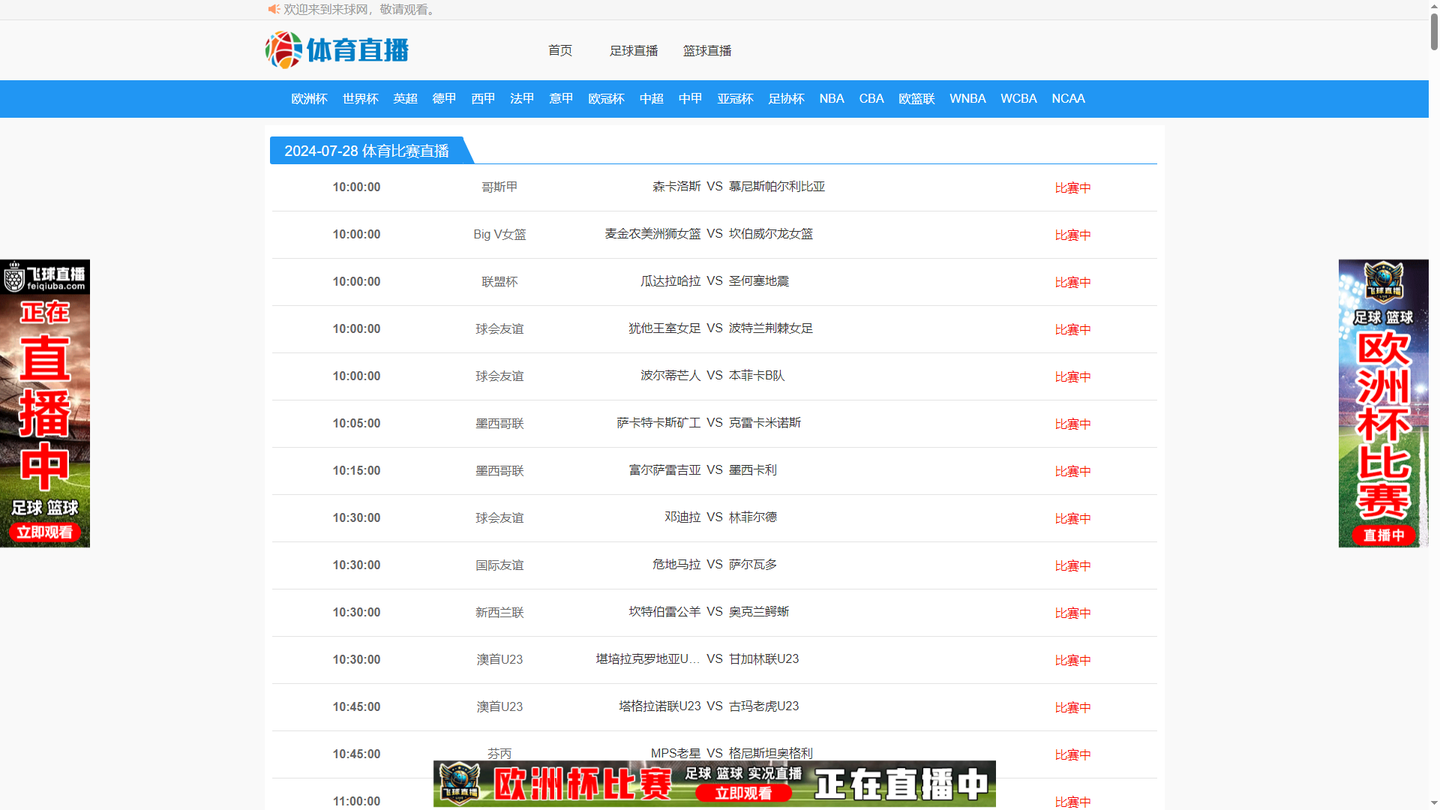The height and width of the screenshot is (810, 1440).
Task: Select 欧篮联 in the blue menu
Action: pos(916,98)
